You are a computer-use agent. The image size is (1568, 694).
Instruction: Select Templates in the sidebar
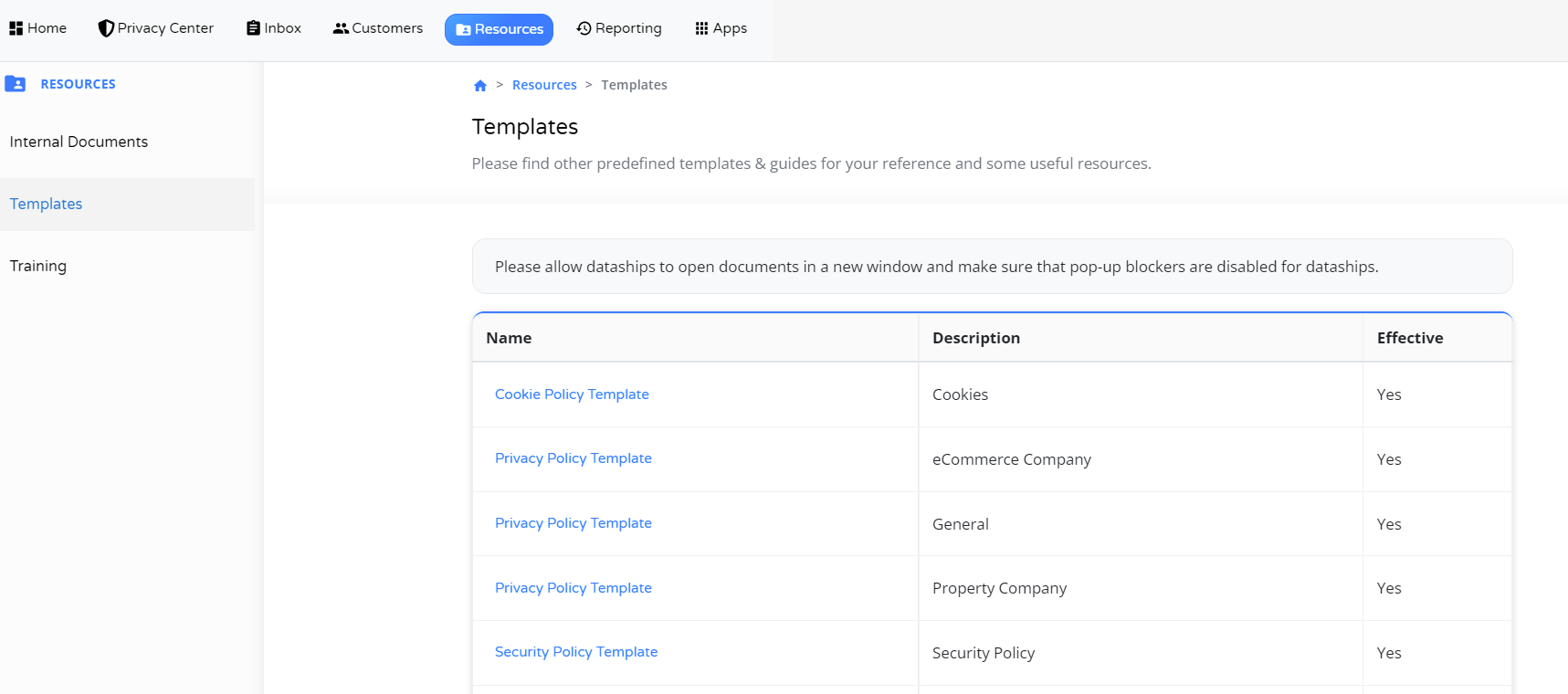tap(127, 205)
